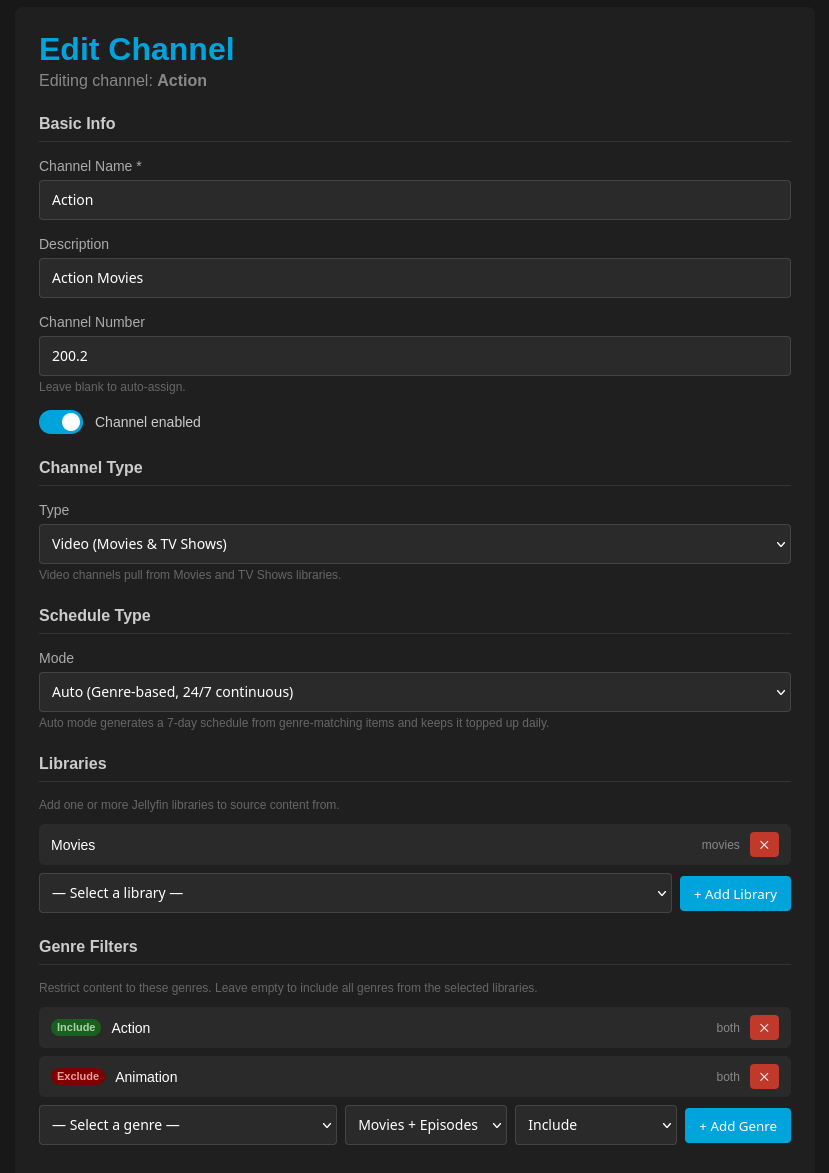Viewport: 829px width, 1173px height.
Task: Open the Type dropdown showing Video
Action: pos(414,543)
